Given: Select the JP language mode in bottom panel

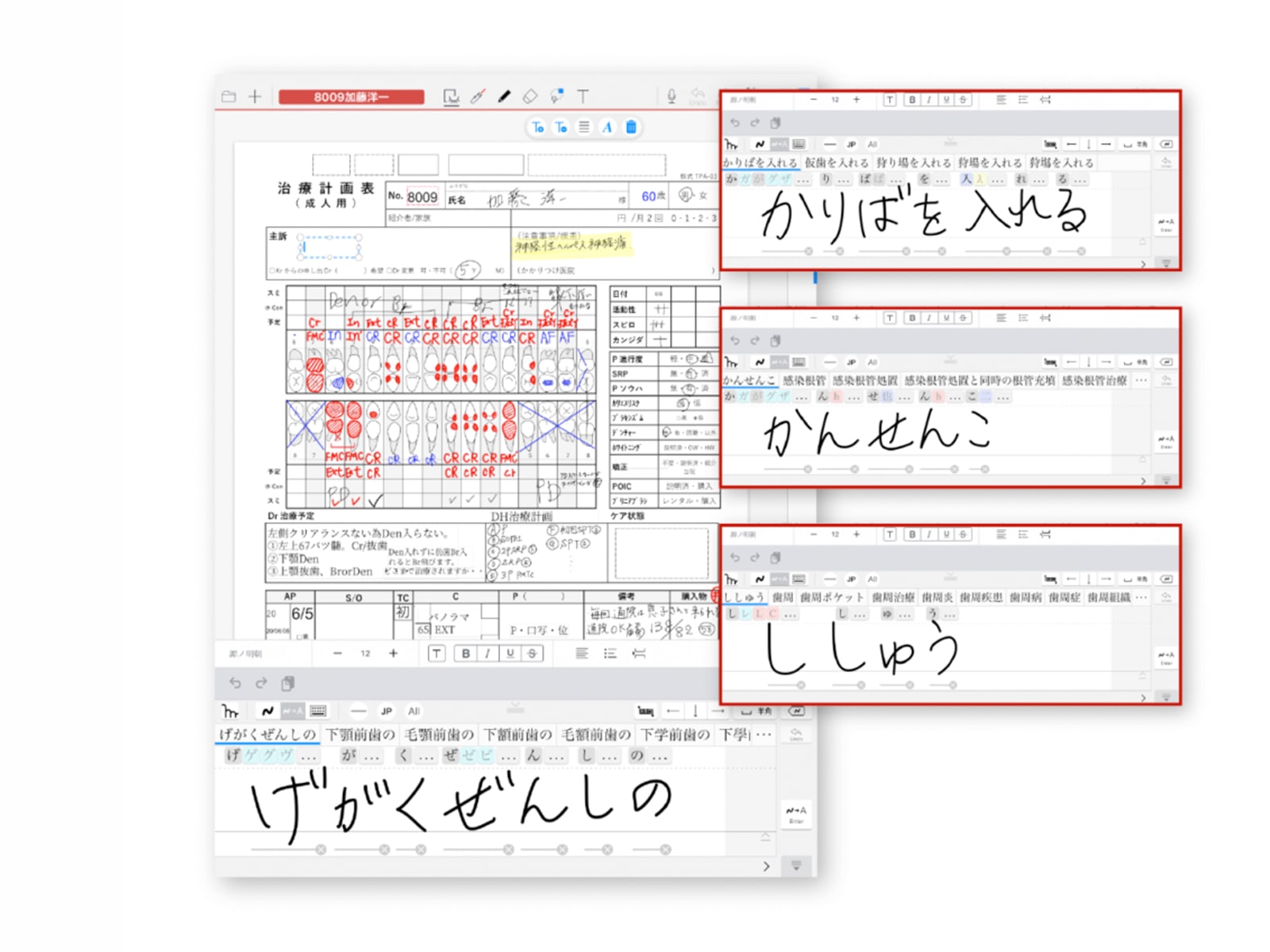Looking at the screenshot, I should pyautogui.click(x=387, y=712).
